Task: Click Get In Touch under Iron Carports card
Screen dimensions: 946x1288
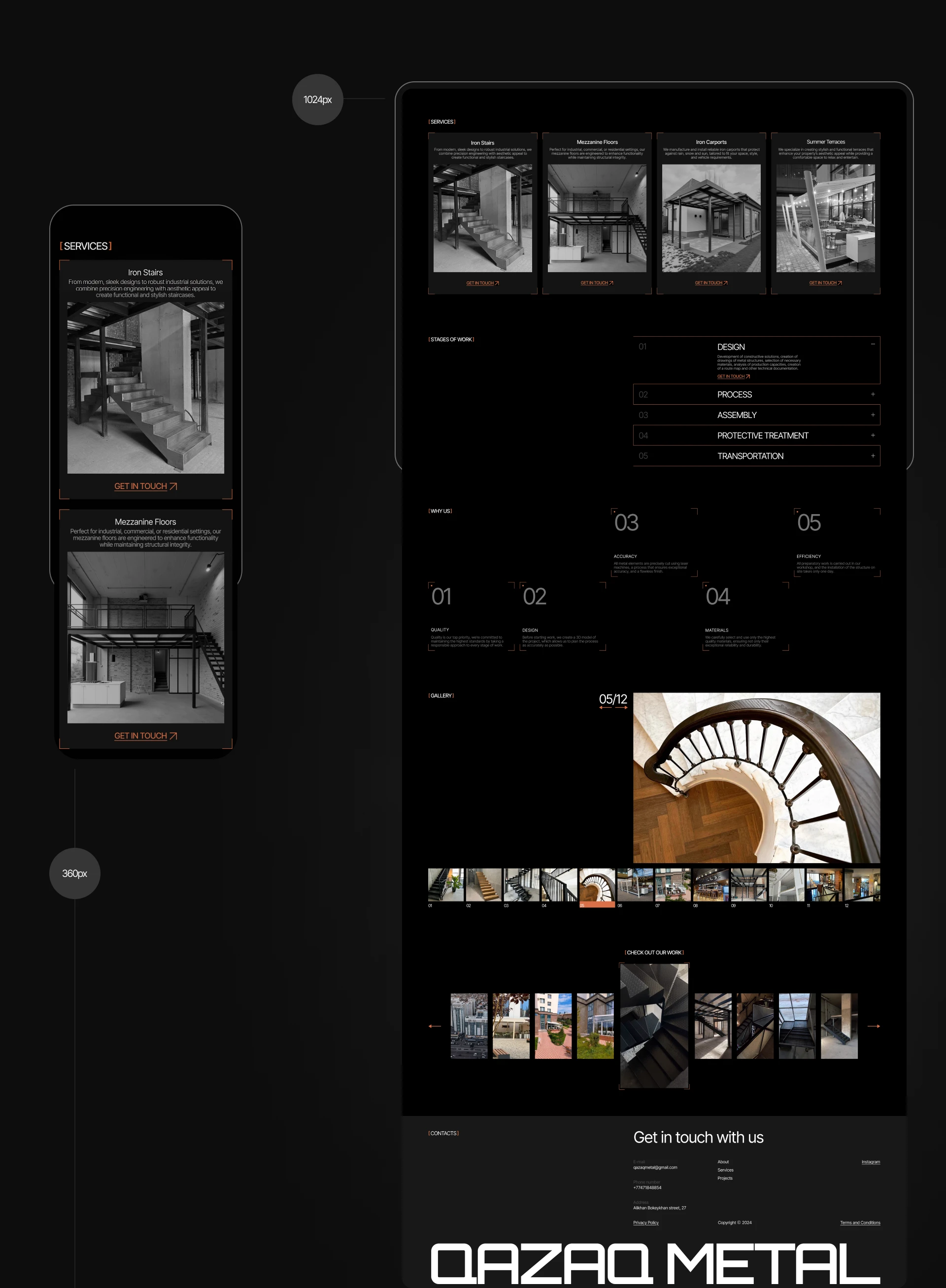Action: click(710, 283)
